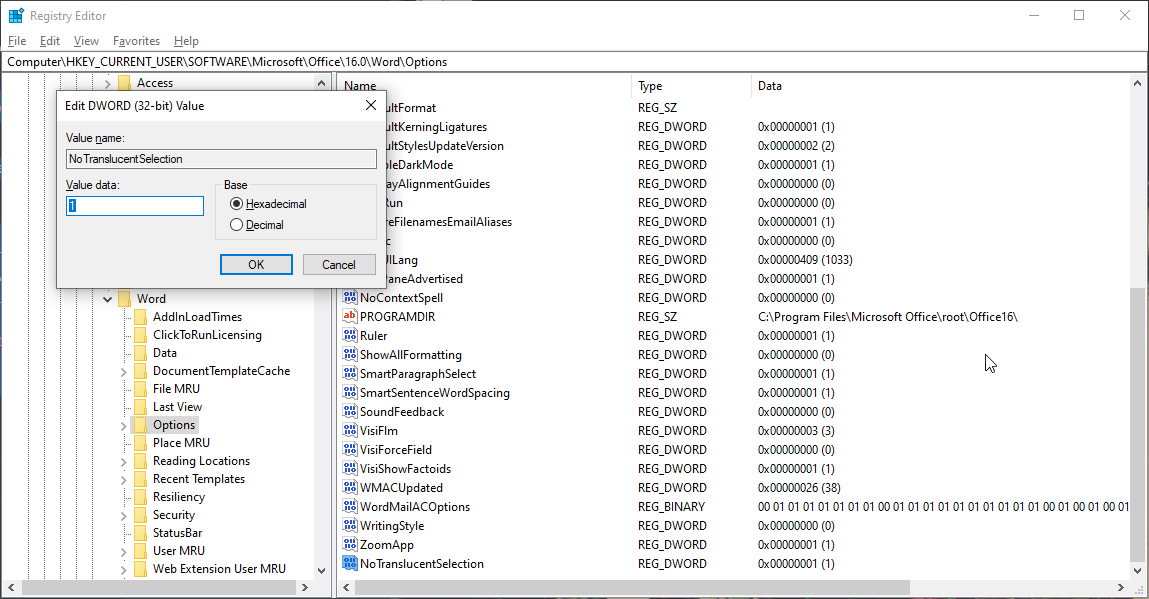Click the SmartParagraphSelect value icon

[350, 374]
